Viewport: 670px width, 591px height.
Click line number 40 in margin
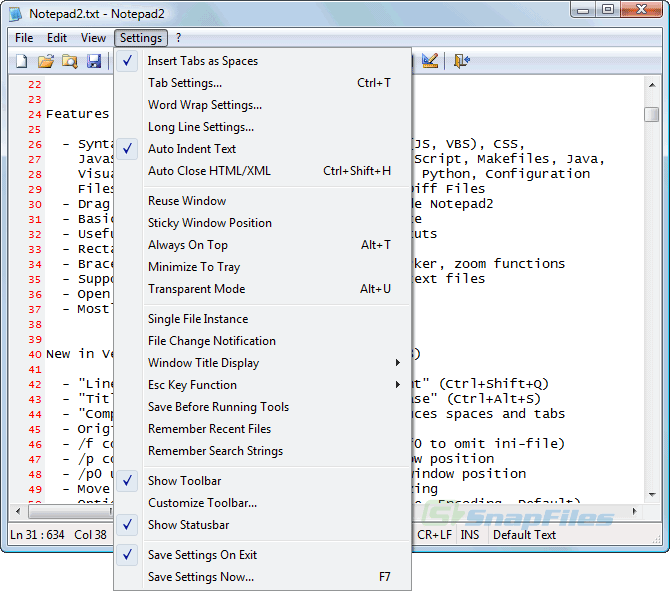pos(35,355)
